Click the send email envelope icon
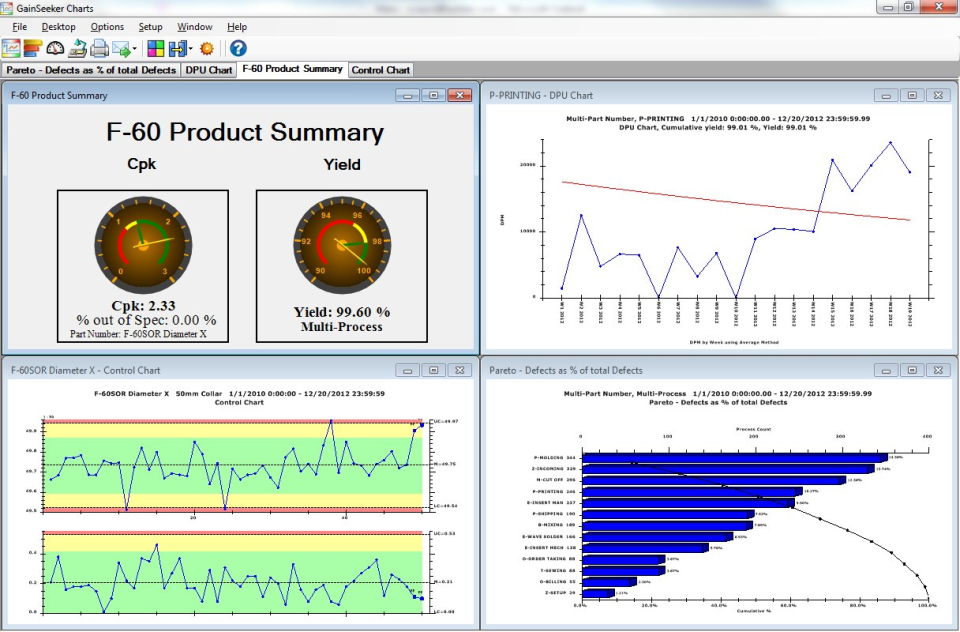Screen dimensions: 960x632 (121, 48)
